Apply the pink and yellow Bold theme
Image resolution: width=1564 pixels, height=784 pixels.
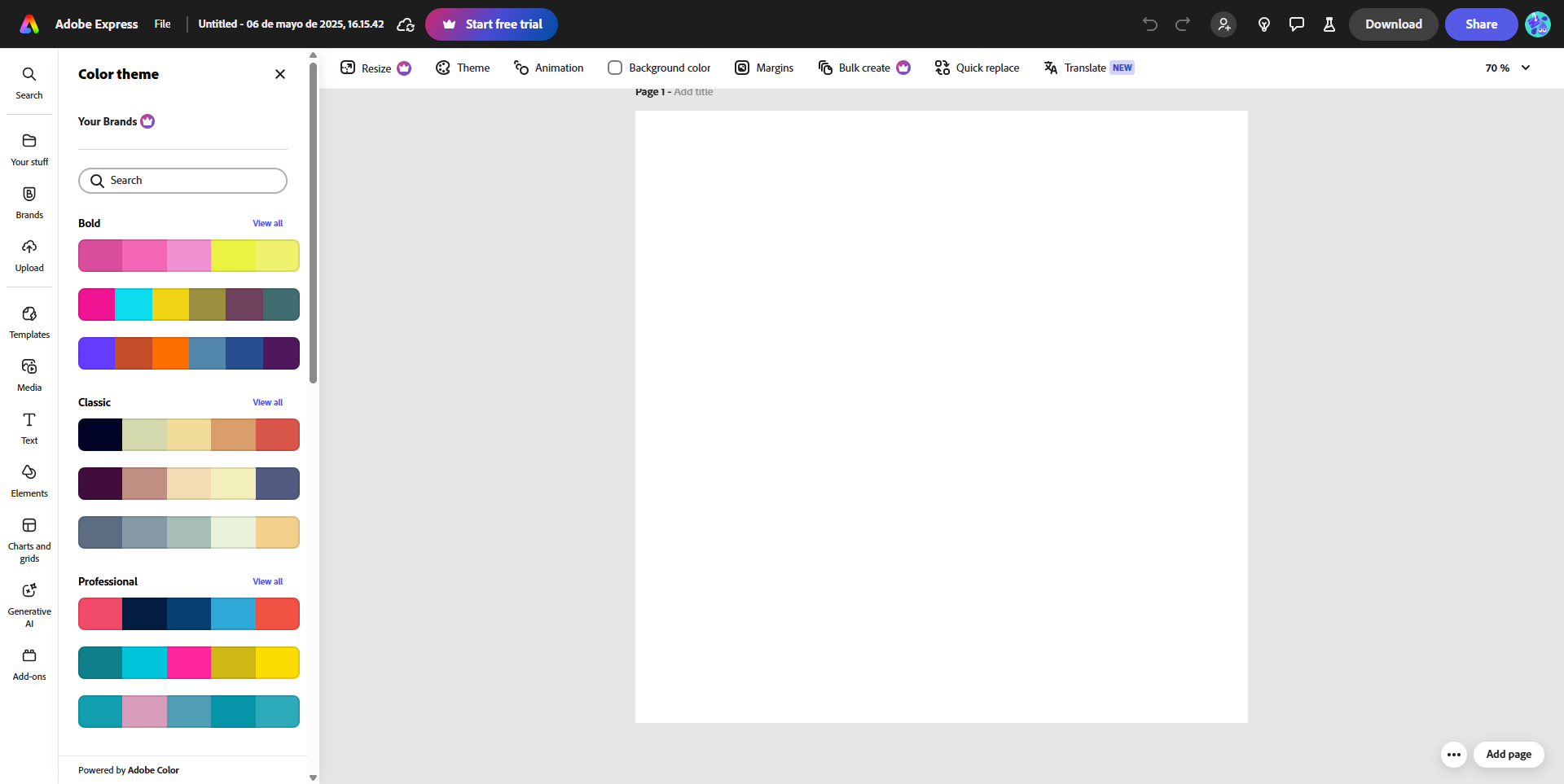point(189,256)
